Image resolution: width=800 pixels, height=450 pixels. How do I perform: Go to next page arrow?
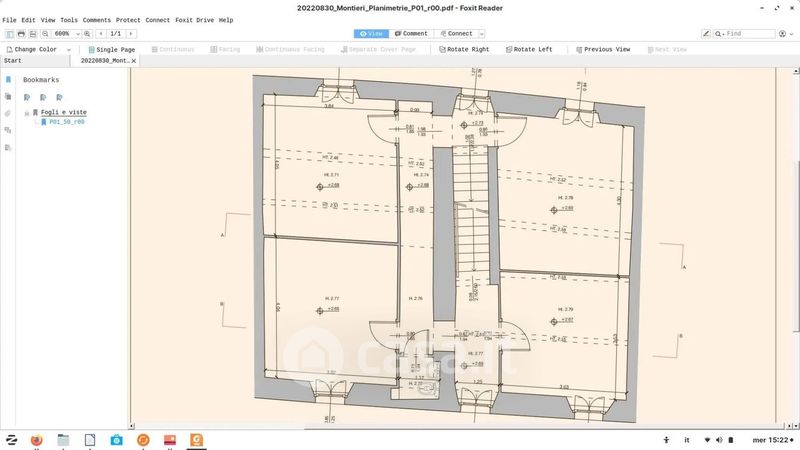(x=132, y=34)
